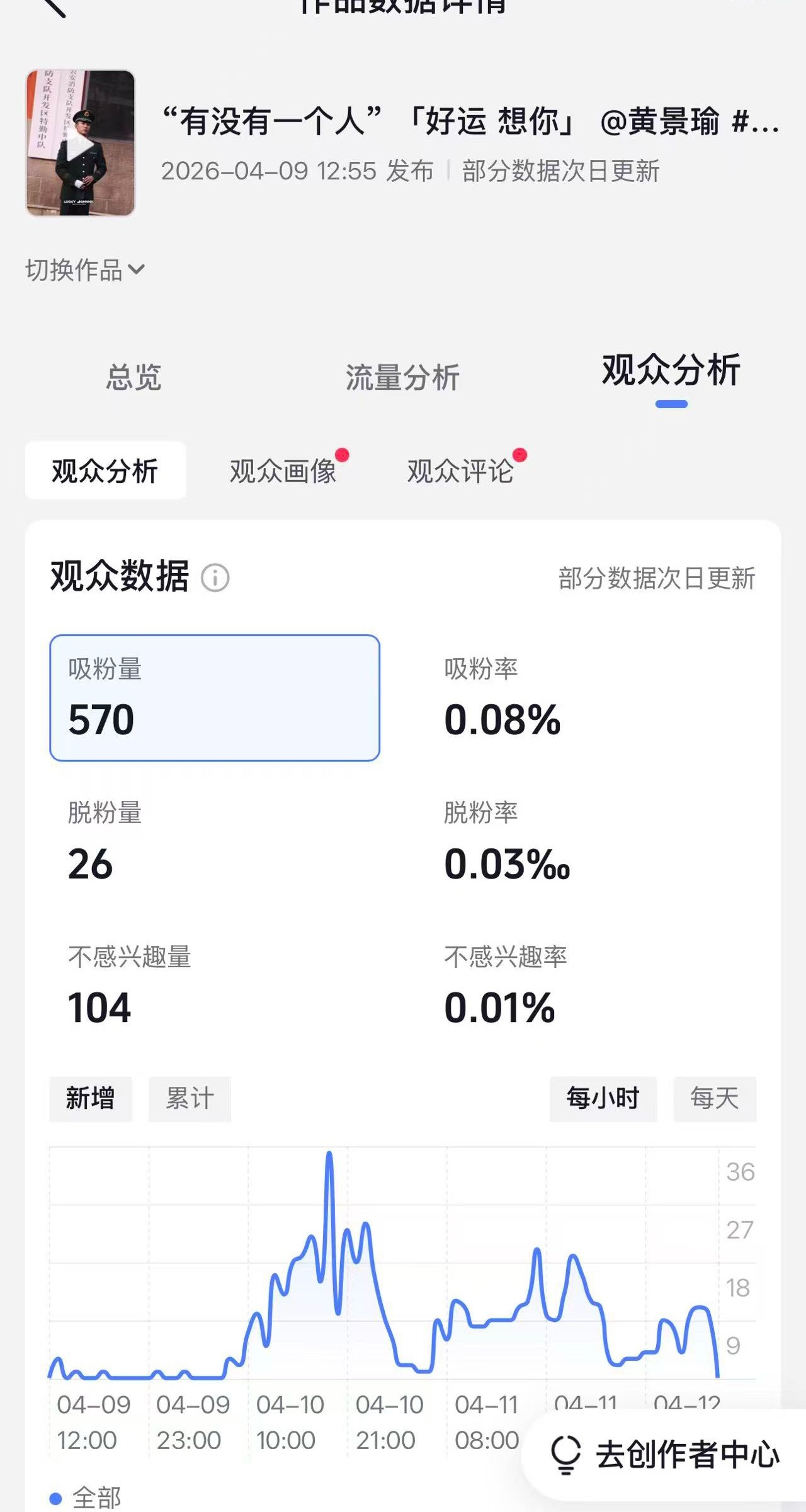Select the 吸粉量 metric card
The image size is (806, 1512).
pyautogui.click(x=215, y=698)
